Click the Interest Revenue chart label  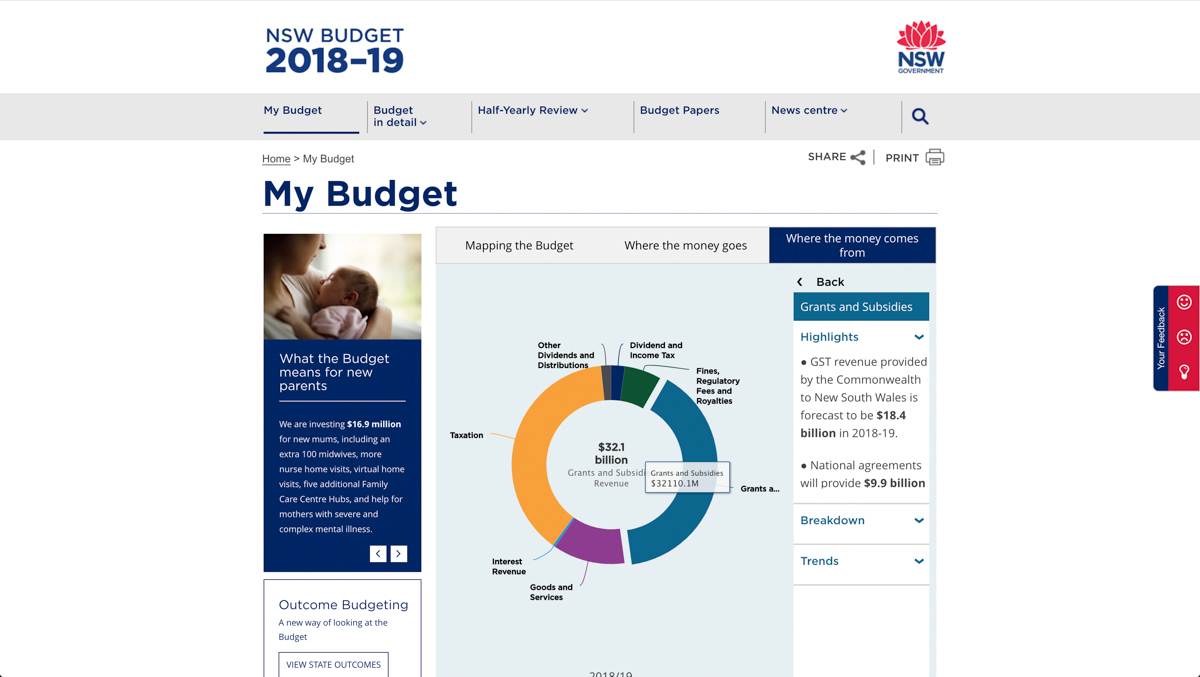[x=509, y=567]
